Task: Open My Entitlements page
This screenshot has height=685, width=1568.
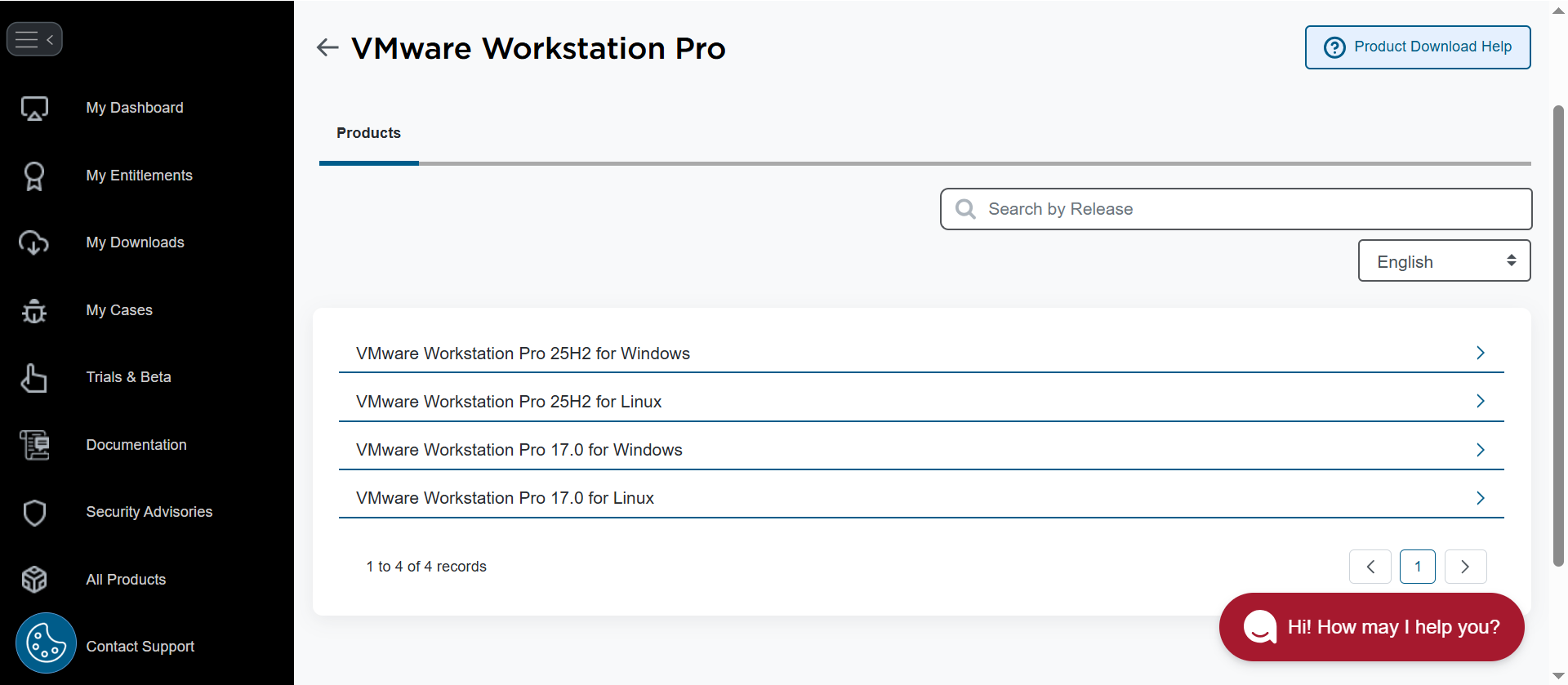Action: (140, 176)
